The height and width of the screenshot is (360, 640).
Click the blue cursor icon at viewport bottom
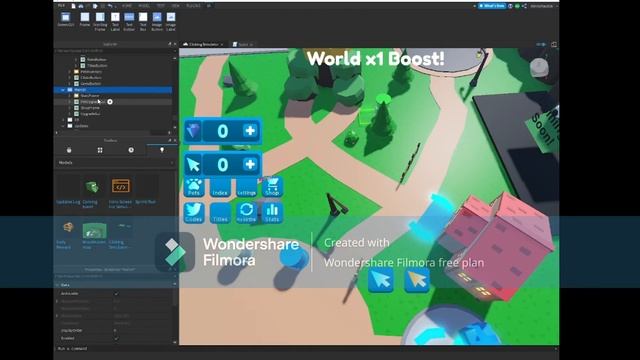[381, 280]
